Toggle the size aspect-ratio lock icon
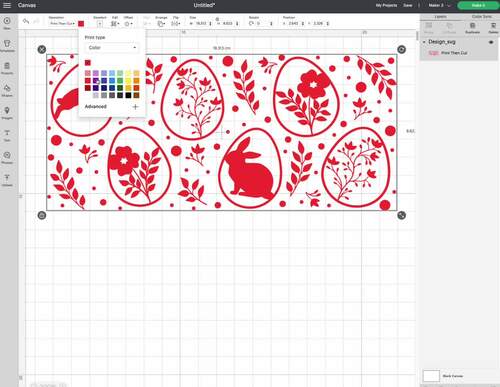Screen dimensions: 500x387 click(217, 20)
